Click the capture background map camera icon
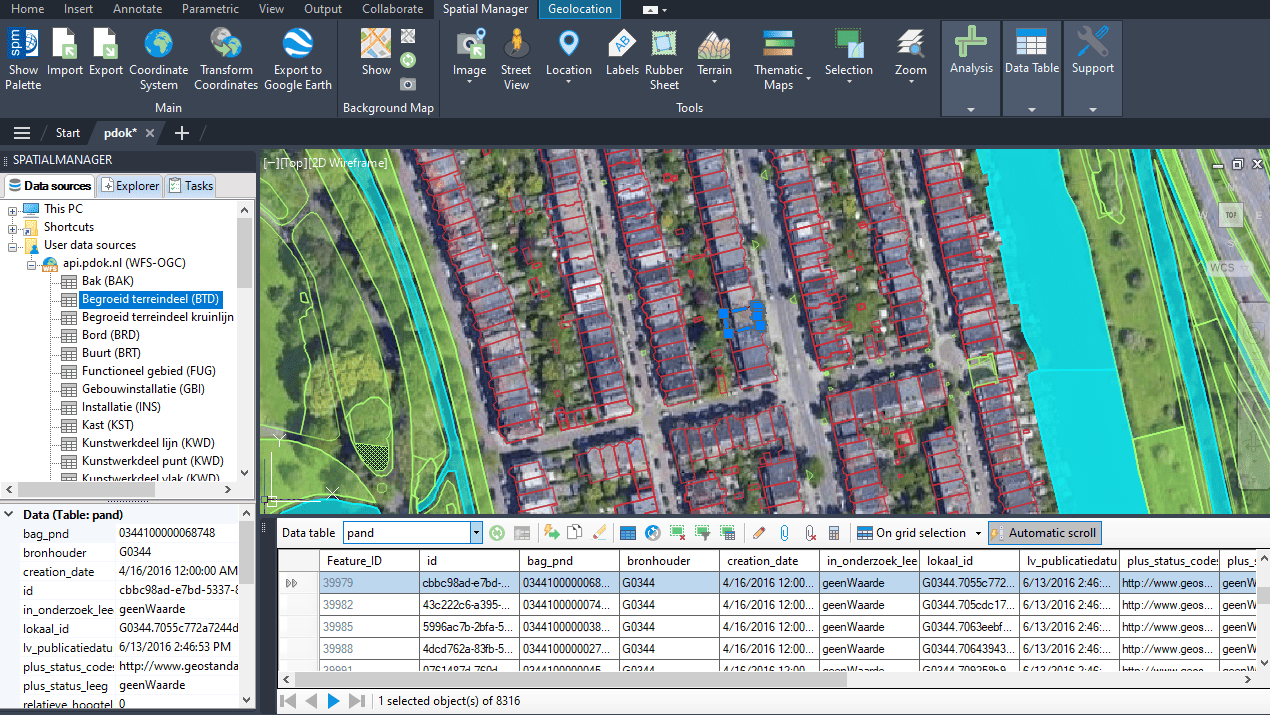The width and height of the screenshot is (1270, 715). [408, 84]
